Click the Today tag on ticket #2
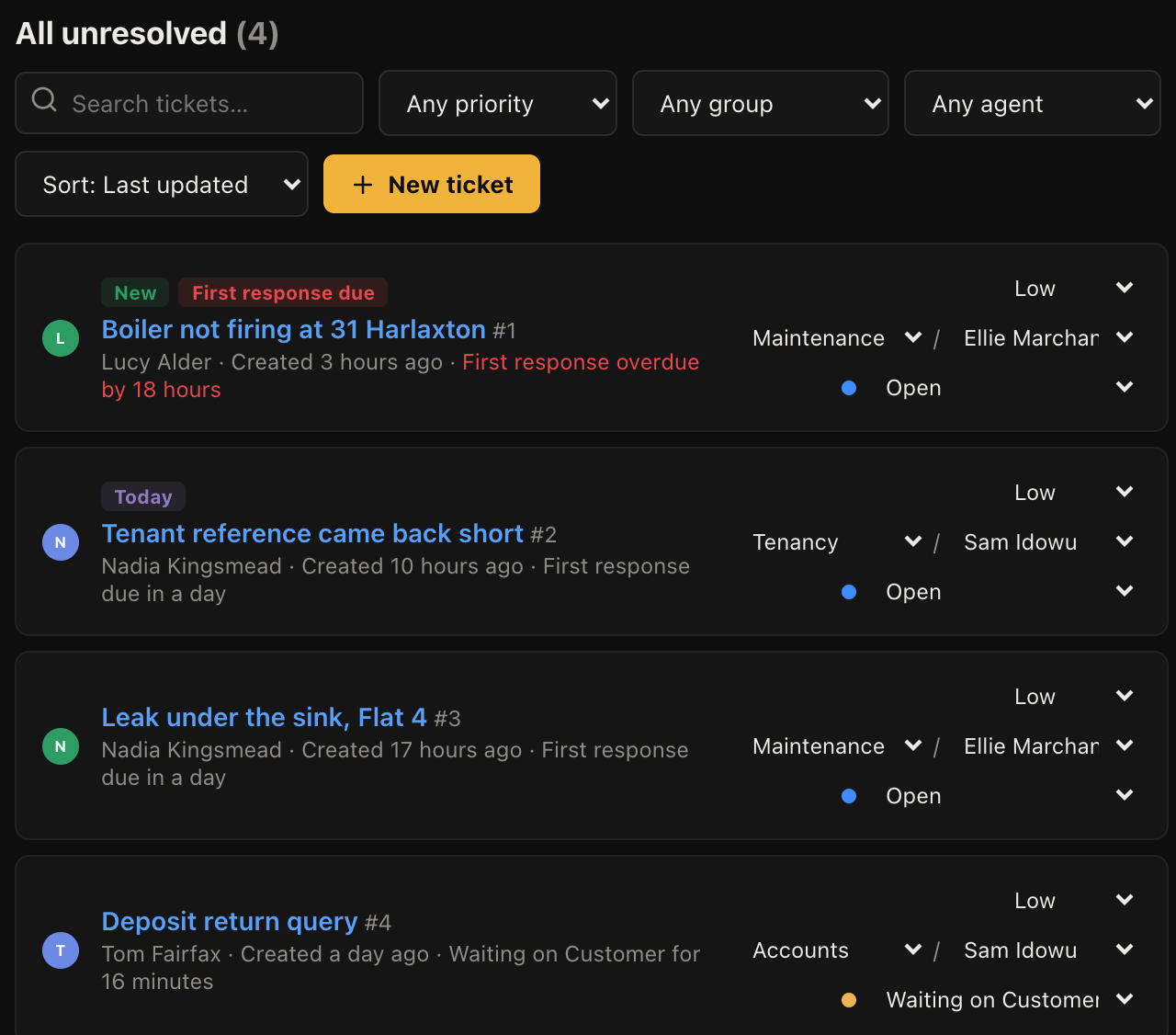Screen dimensions: 1176x1035 [x=143, y=496]
